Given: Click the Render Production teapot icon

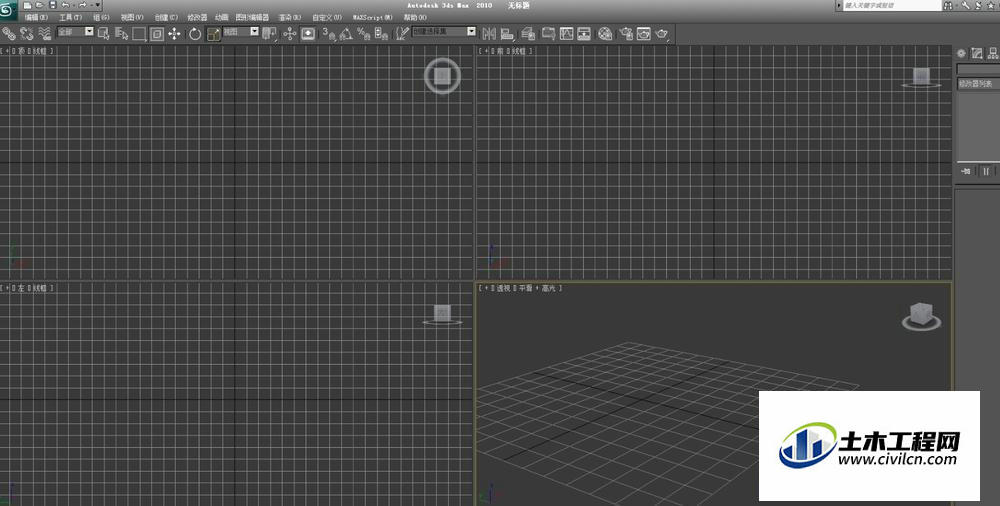Looking at the screenshot, I should point(662,33).
